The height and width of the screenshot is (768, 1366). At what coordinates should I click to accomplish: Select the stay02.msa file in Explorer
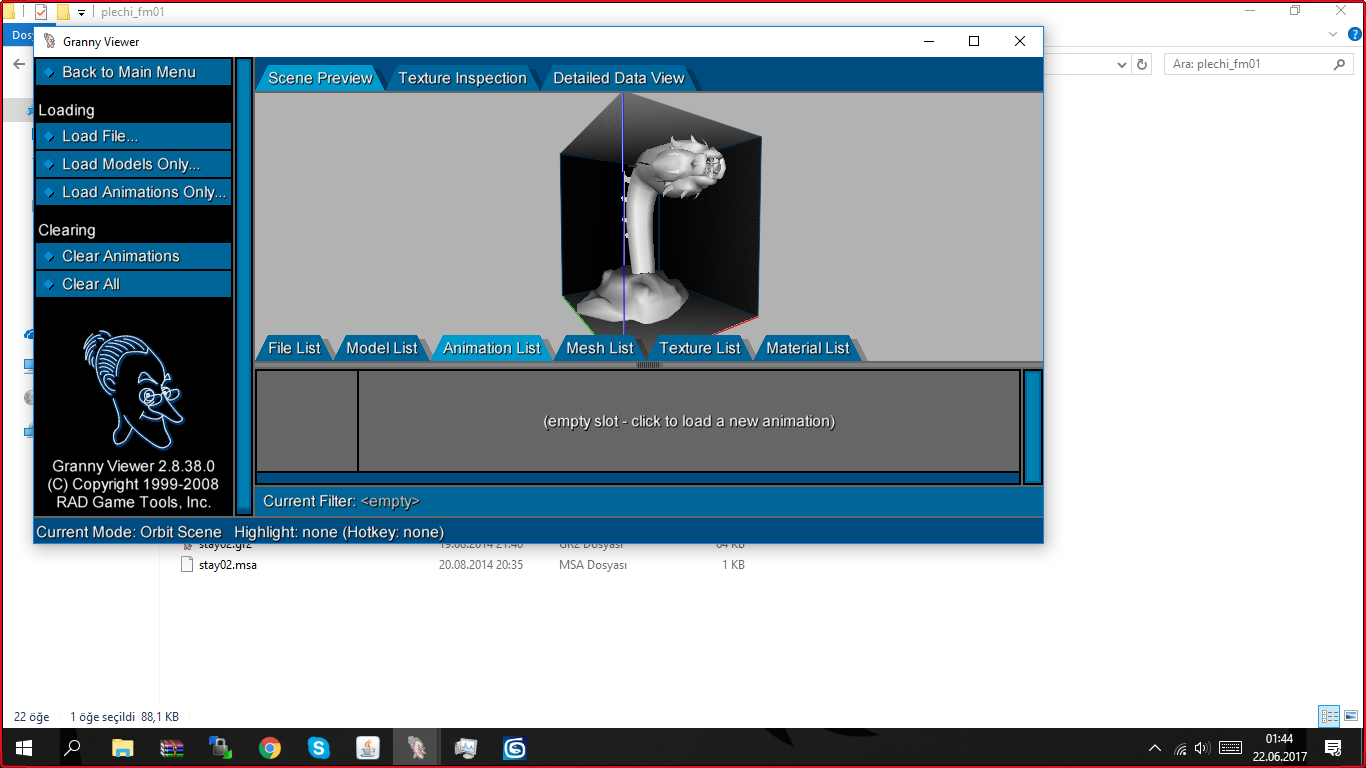coord(228,565)
